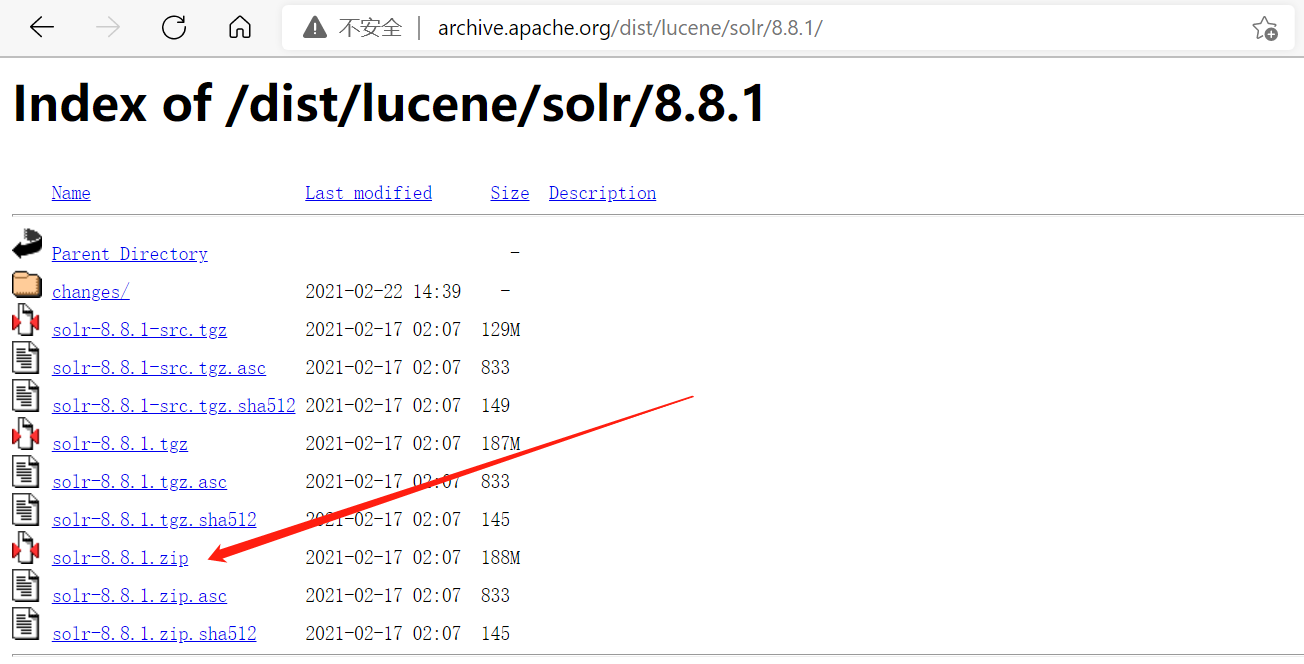Click the Parent Directory back-arrow icon
The height and width of the screenshot is (664, 1304).
27,245
